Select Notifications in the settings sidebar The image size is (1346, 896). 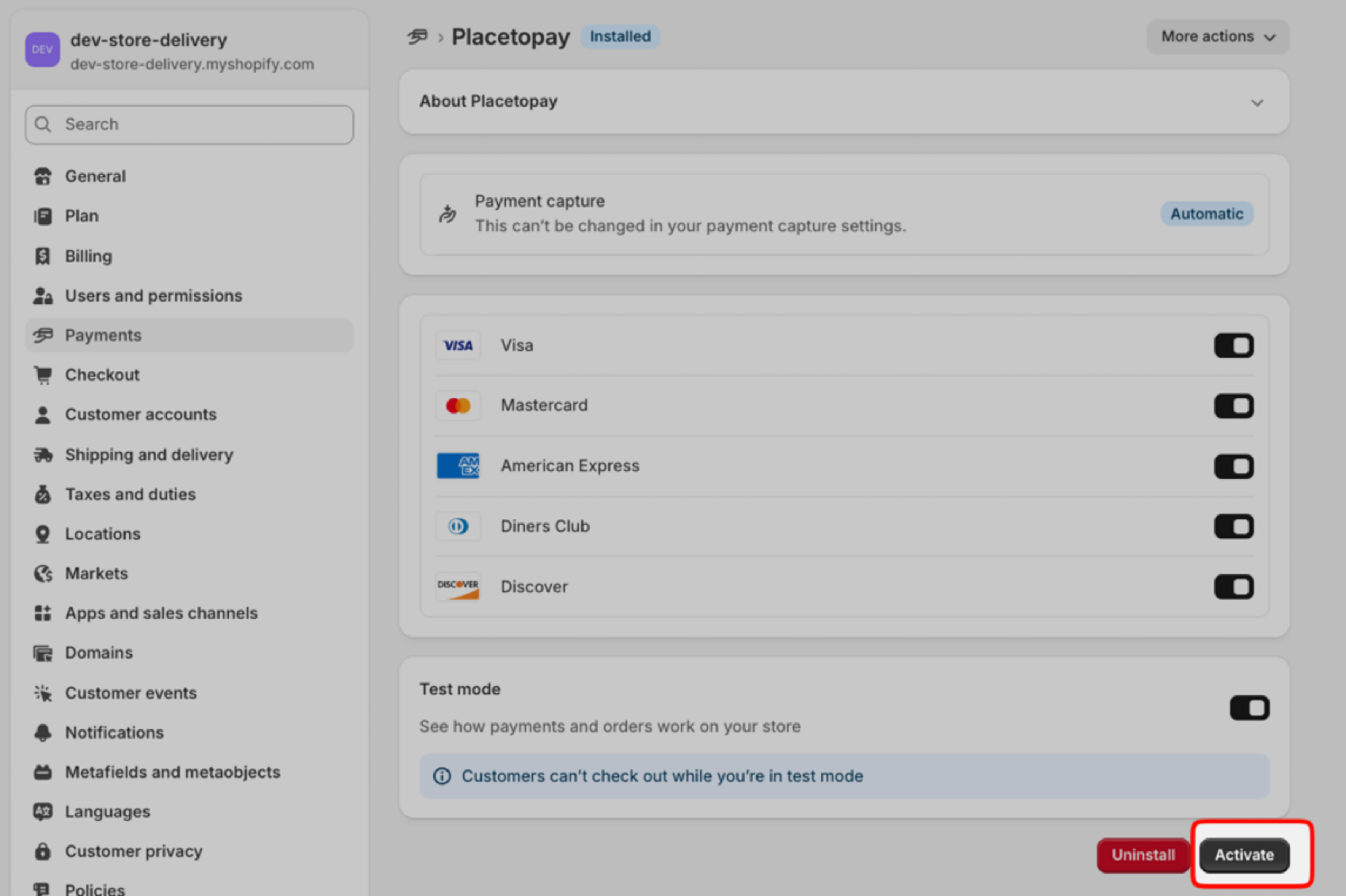114,733
